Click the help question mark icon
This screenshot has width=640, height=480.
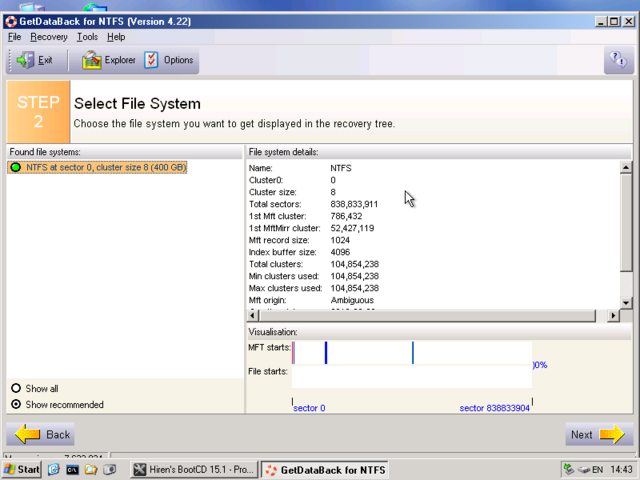[618, 60]
